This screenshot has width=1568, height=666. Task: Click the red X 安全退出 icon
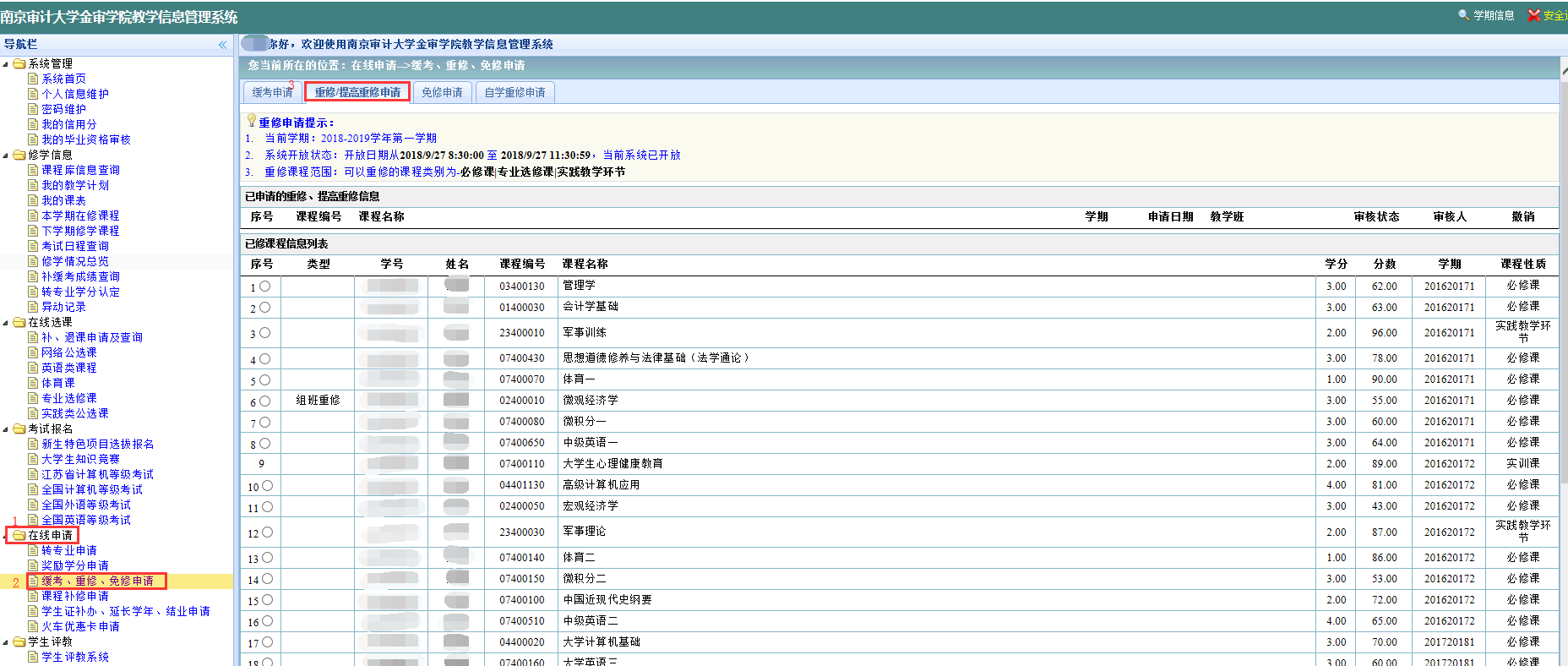point(1533,15)
